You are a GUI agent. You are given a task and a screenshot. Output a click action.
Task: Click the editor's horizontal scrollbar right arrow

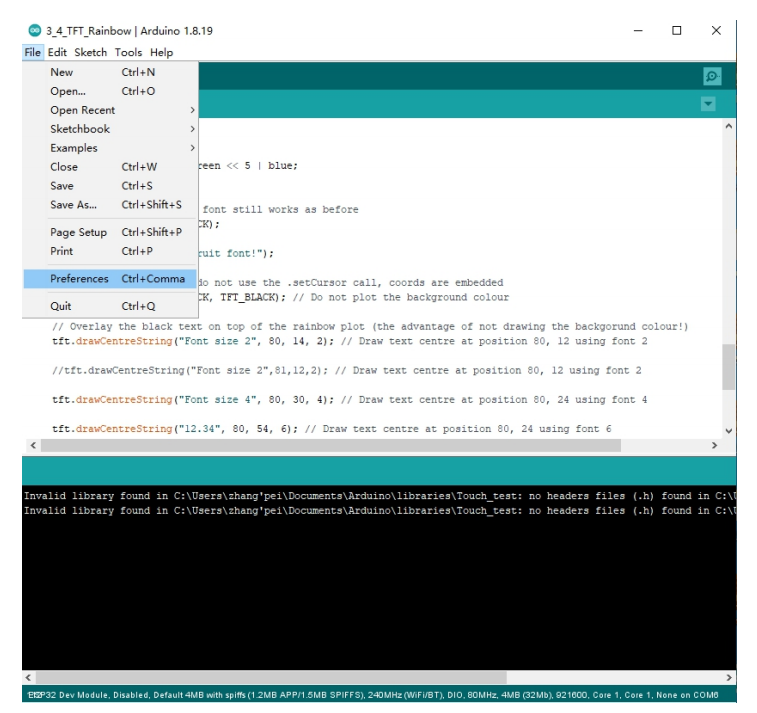coord(714,443)
